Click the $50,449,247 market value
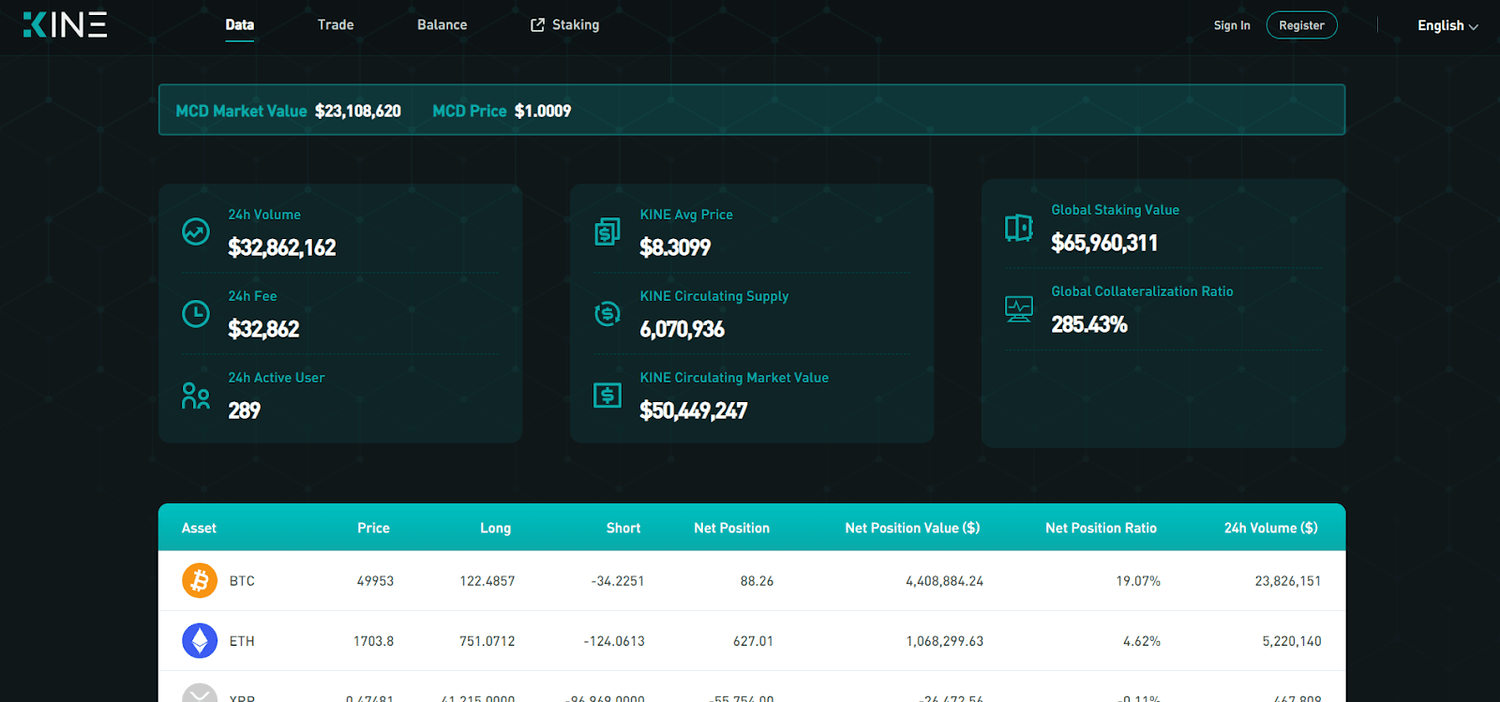Screen dimensions: 1500x702 (x=694, y=411)
